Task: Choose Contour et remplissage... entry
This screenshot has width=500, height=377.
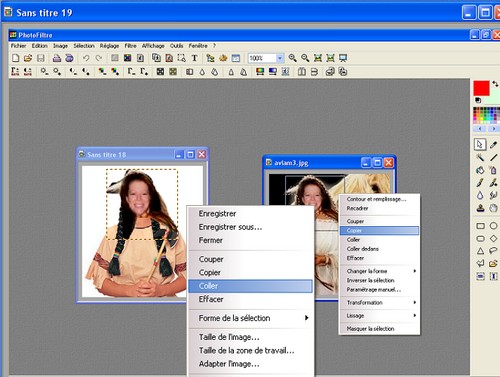Action: pos(379,199)
